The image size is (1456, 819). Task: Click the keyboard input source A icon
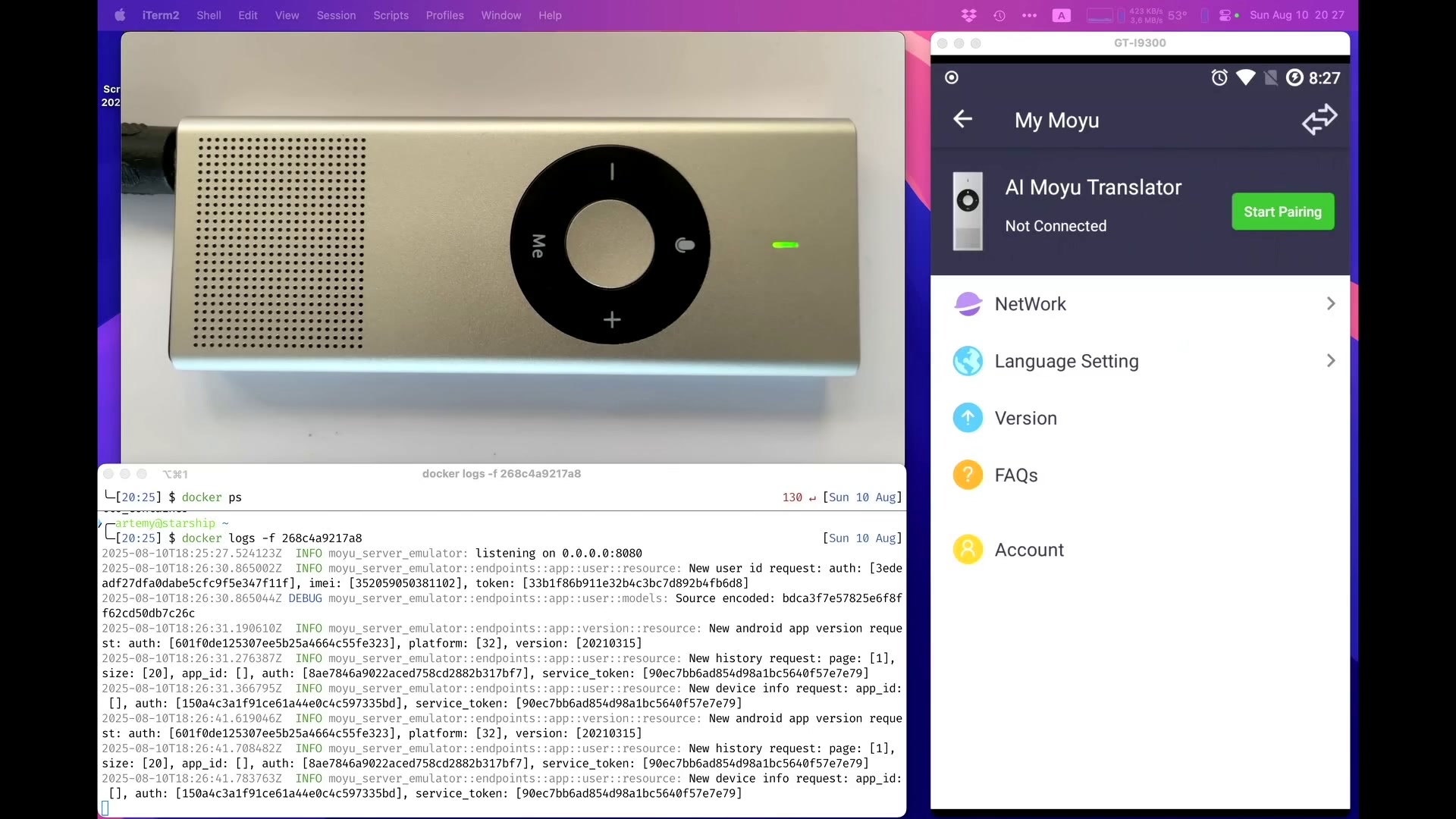pyautogui.click(x=1062, y=15)
